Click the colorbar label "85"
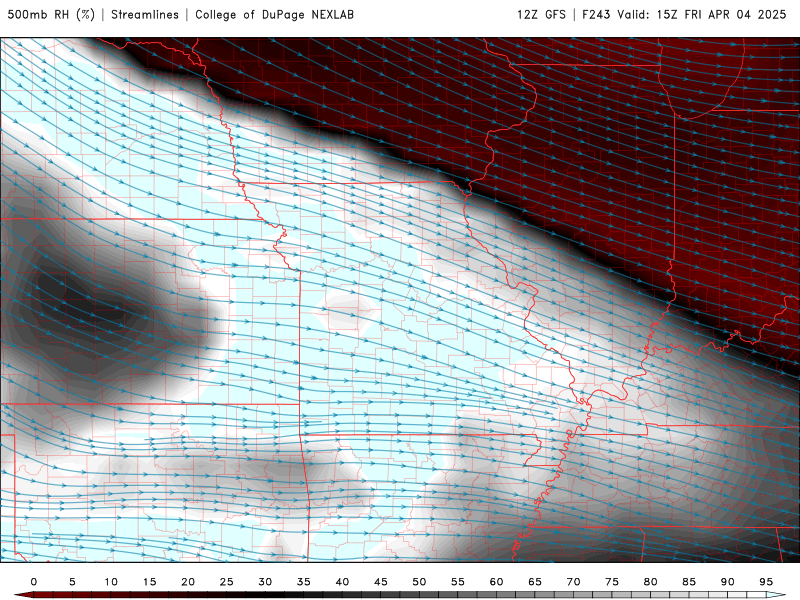 (x=689, y=582)
